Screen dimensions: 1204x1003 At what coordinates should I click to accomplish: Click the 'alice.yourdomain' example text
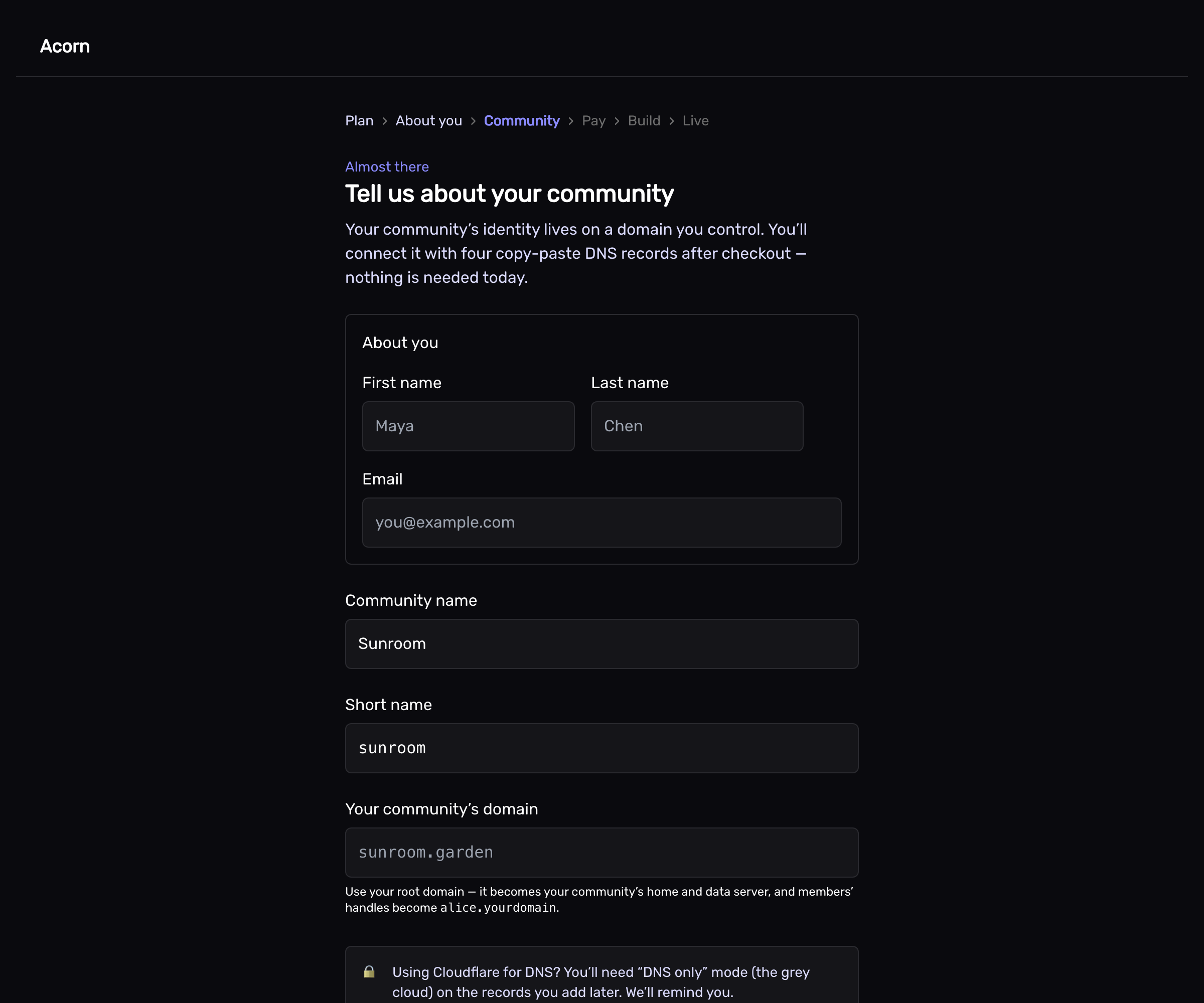[x=498, y=908]
